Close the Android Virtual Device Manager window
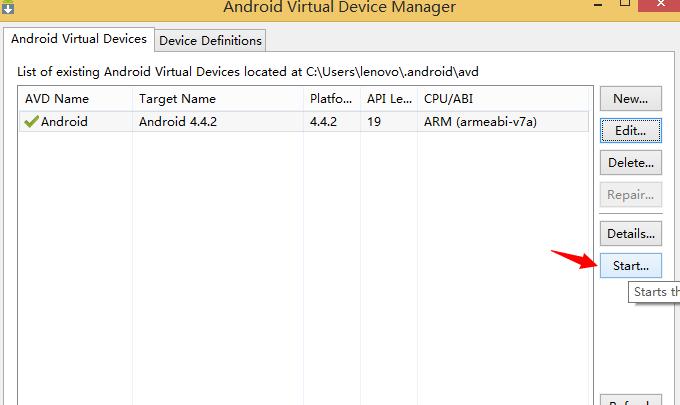Viewport: 680px width, 405px height. pyautogui.click(x=660, y=4)
